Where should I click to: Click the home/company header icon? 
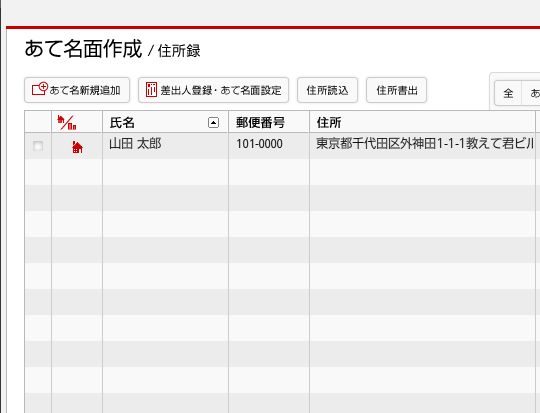coord(67,122)
